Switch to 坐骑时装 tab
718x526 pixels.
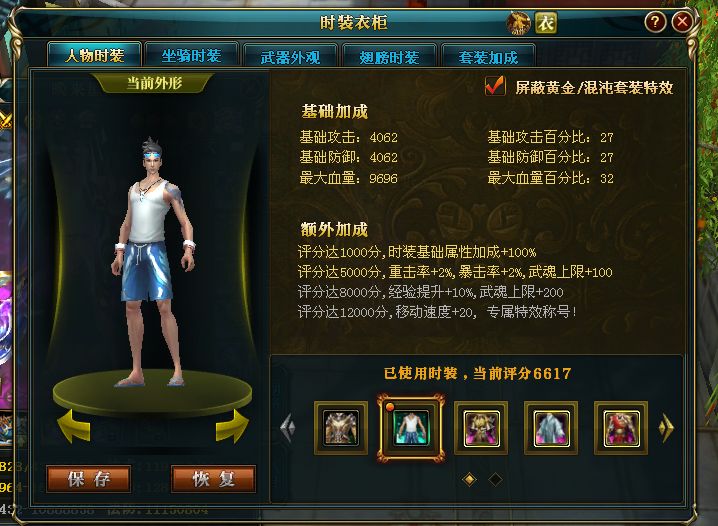pyautogui.click(x=191, y=56)
